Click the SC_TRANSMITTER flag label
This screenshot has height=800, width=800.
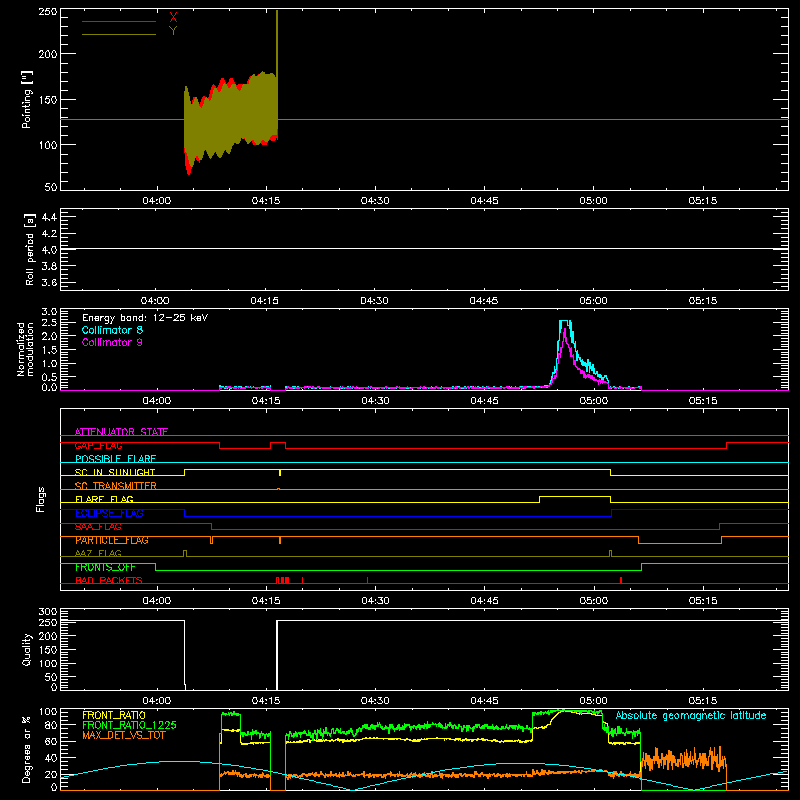coord(116,486)
